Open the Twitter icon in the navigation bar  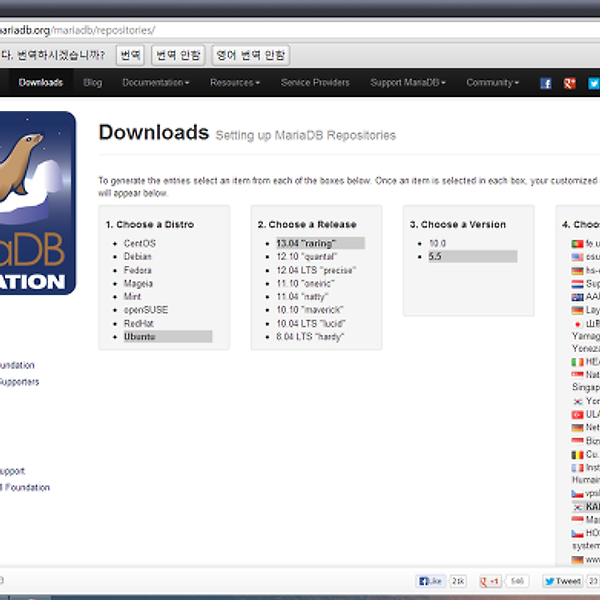[593, 83]
